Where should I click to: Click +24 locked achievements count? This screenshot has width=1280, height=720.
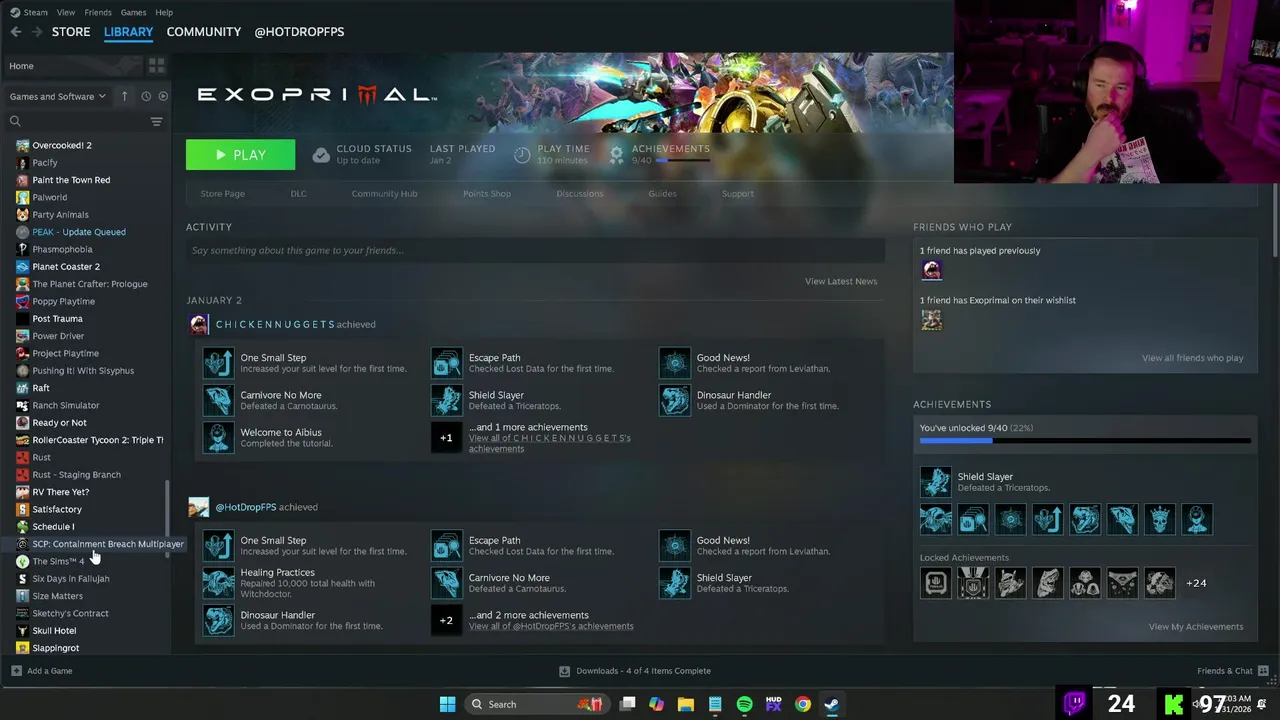[1196, 583]
